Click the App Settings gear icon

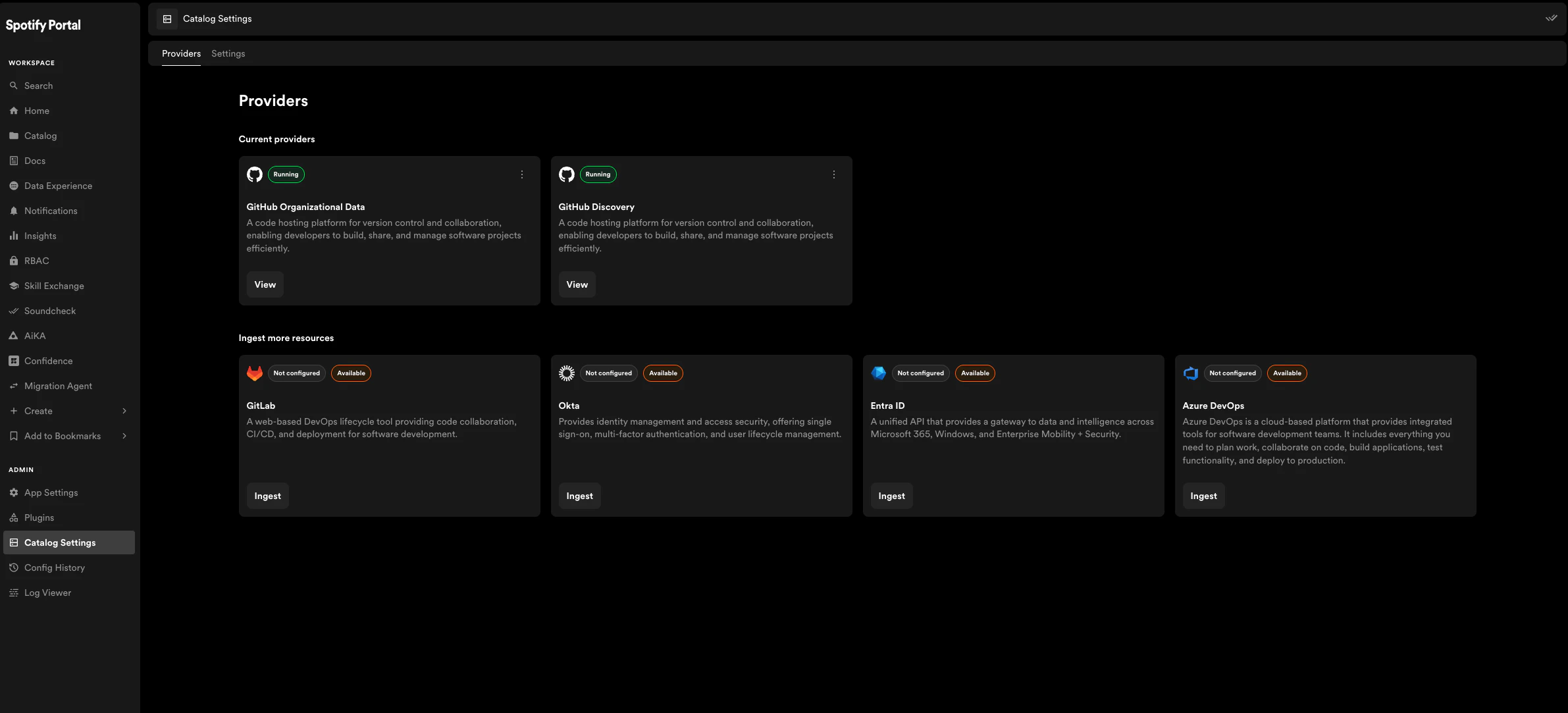click(x=14, y=492)
